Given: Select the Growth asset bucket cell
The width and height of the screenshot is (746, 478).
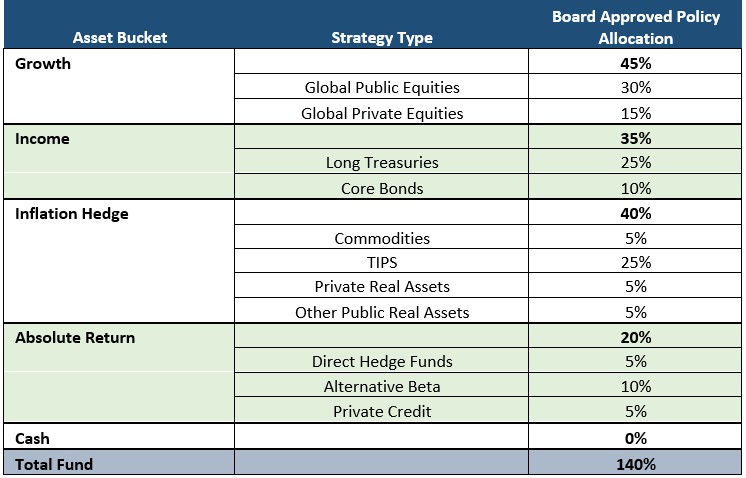Looking at the screenshot, I should click(x=119, y=86).
